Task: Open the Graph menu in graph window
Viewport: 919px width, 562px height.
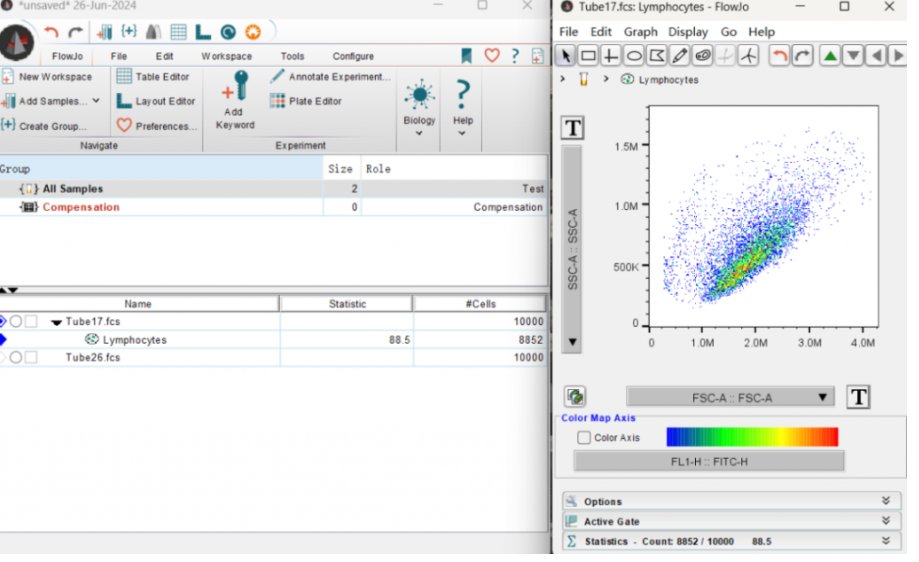Action: (640, 32)
